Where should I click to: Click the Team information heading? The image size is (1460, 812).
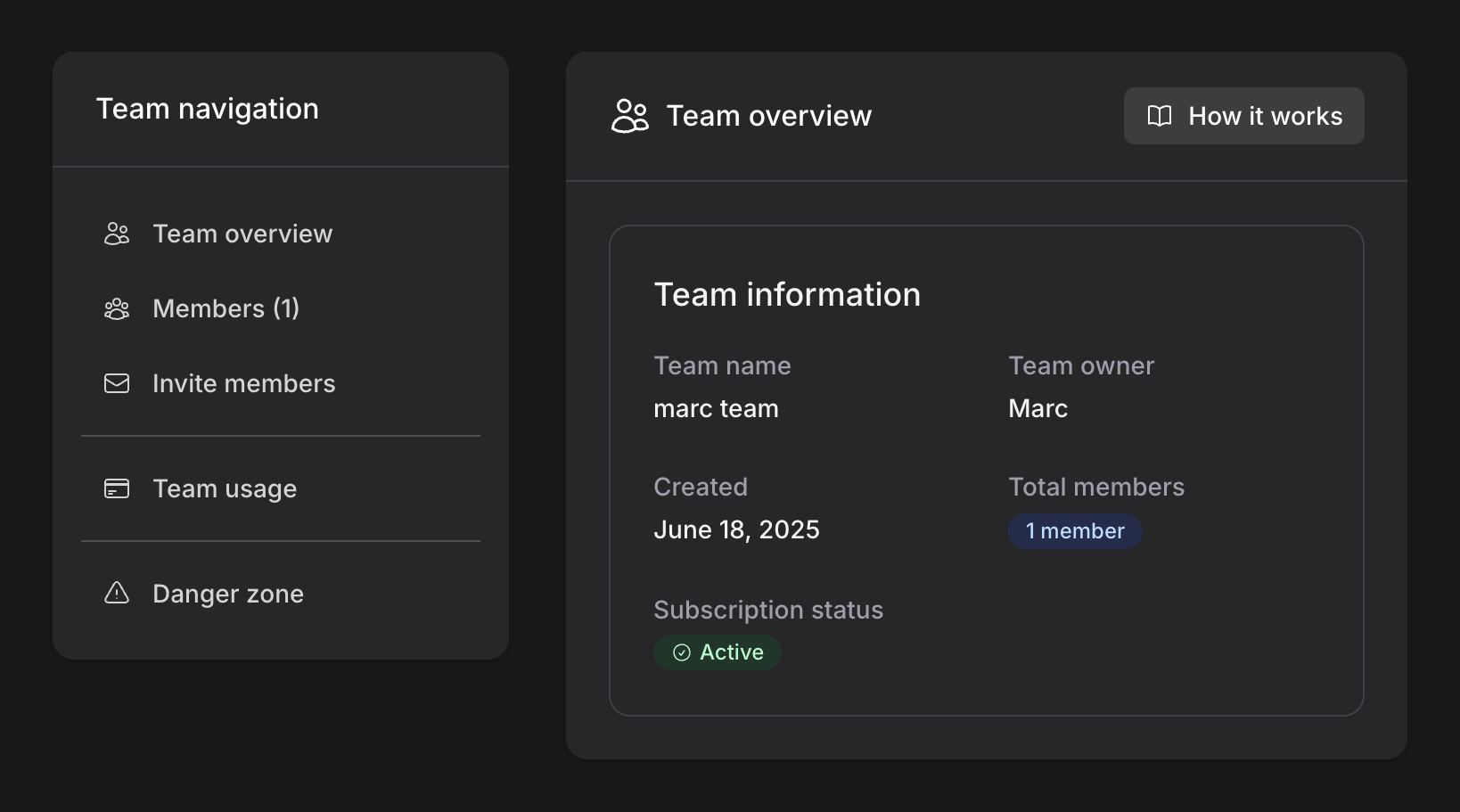787,295
